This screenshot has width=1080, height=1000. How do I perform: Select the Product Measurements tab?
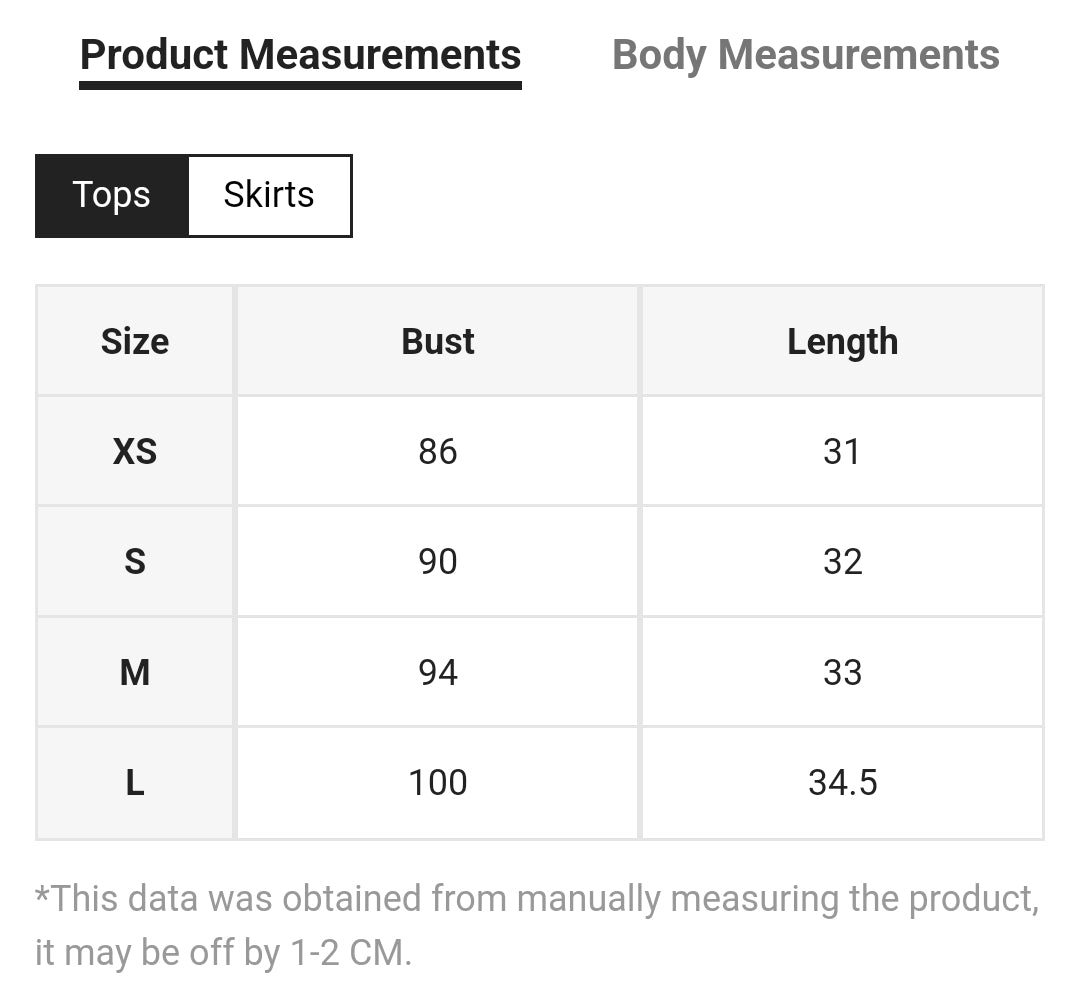[x=300, y=55]
